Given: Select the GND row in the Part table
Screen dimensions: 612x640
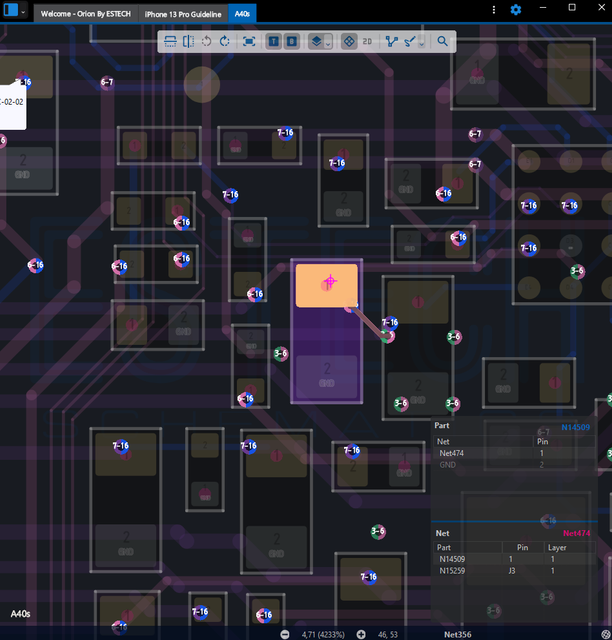Looking at the screenshot, I should (x=514, y=465).
